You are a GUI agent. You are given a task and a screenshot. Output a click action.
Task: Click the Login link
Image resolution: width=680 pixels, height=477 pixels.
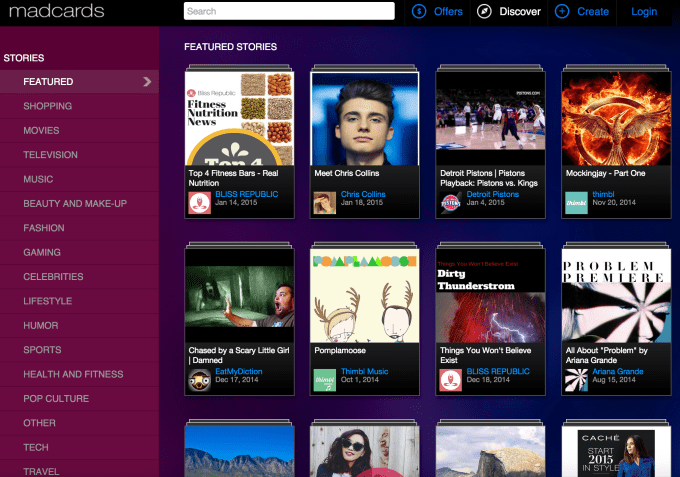[x=644, y=12]
